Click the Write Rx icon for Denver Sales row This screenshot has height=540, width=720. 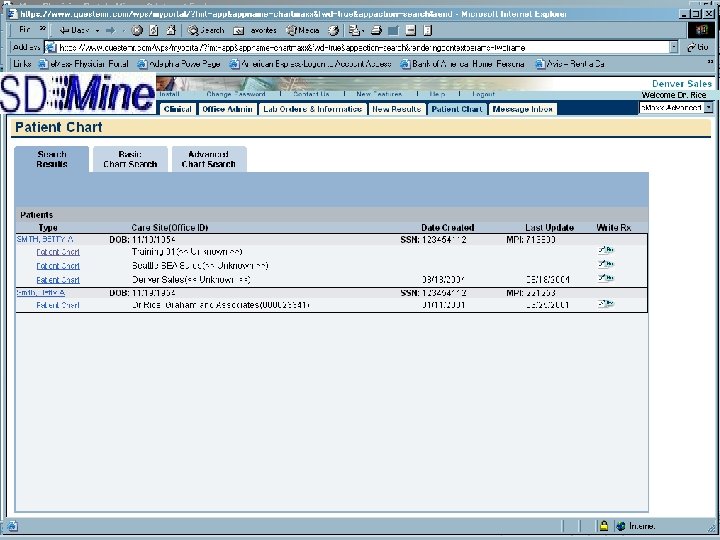tap(606, 278)
